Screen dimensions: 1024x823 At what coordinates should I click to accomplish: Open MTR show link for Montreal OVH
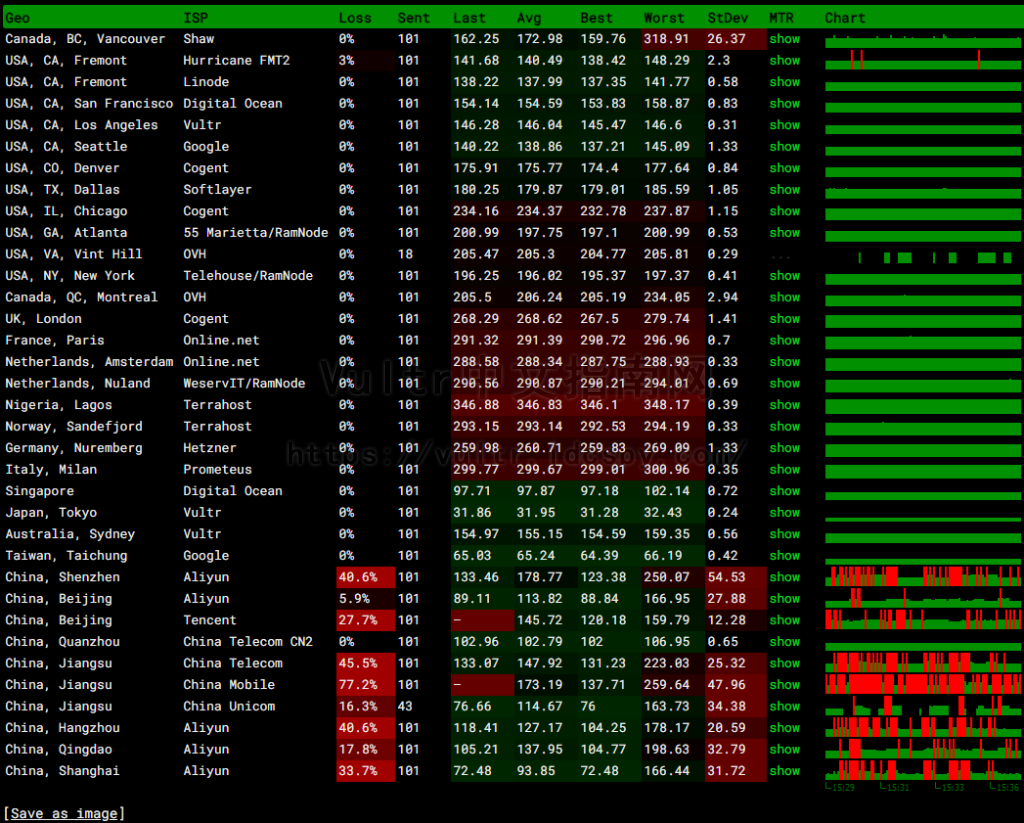(784, 298)
